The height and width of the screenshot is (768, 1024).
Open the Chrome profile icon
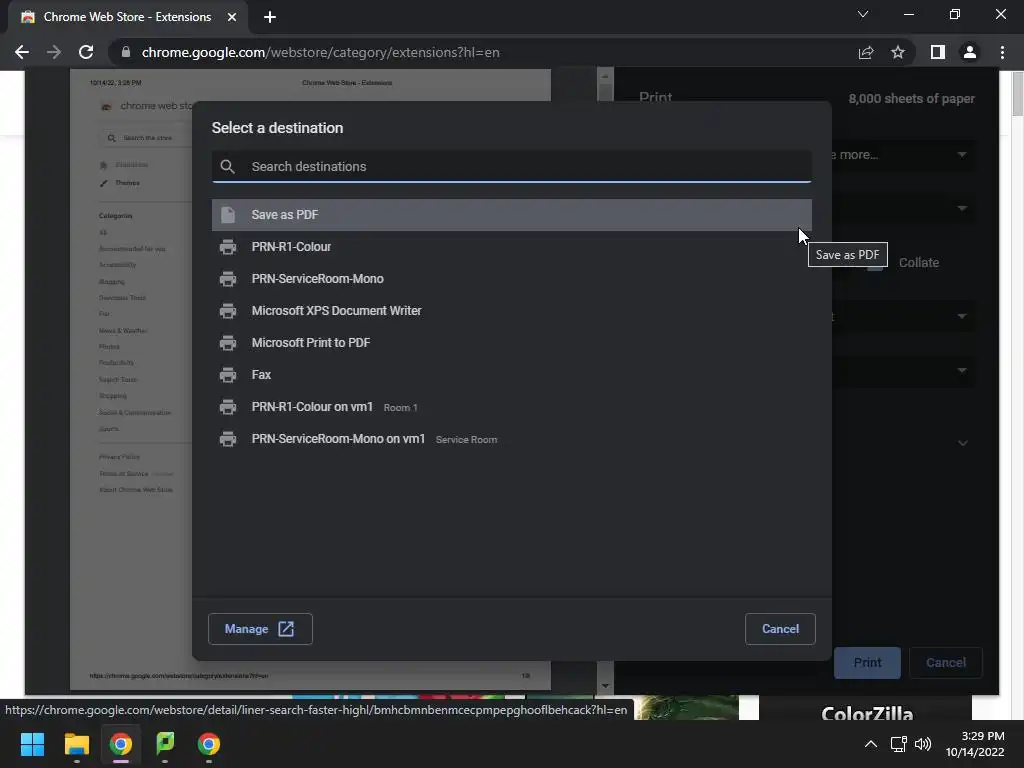coord(970,52)
